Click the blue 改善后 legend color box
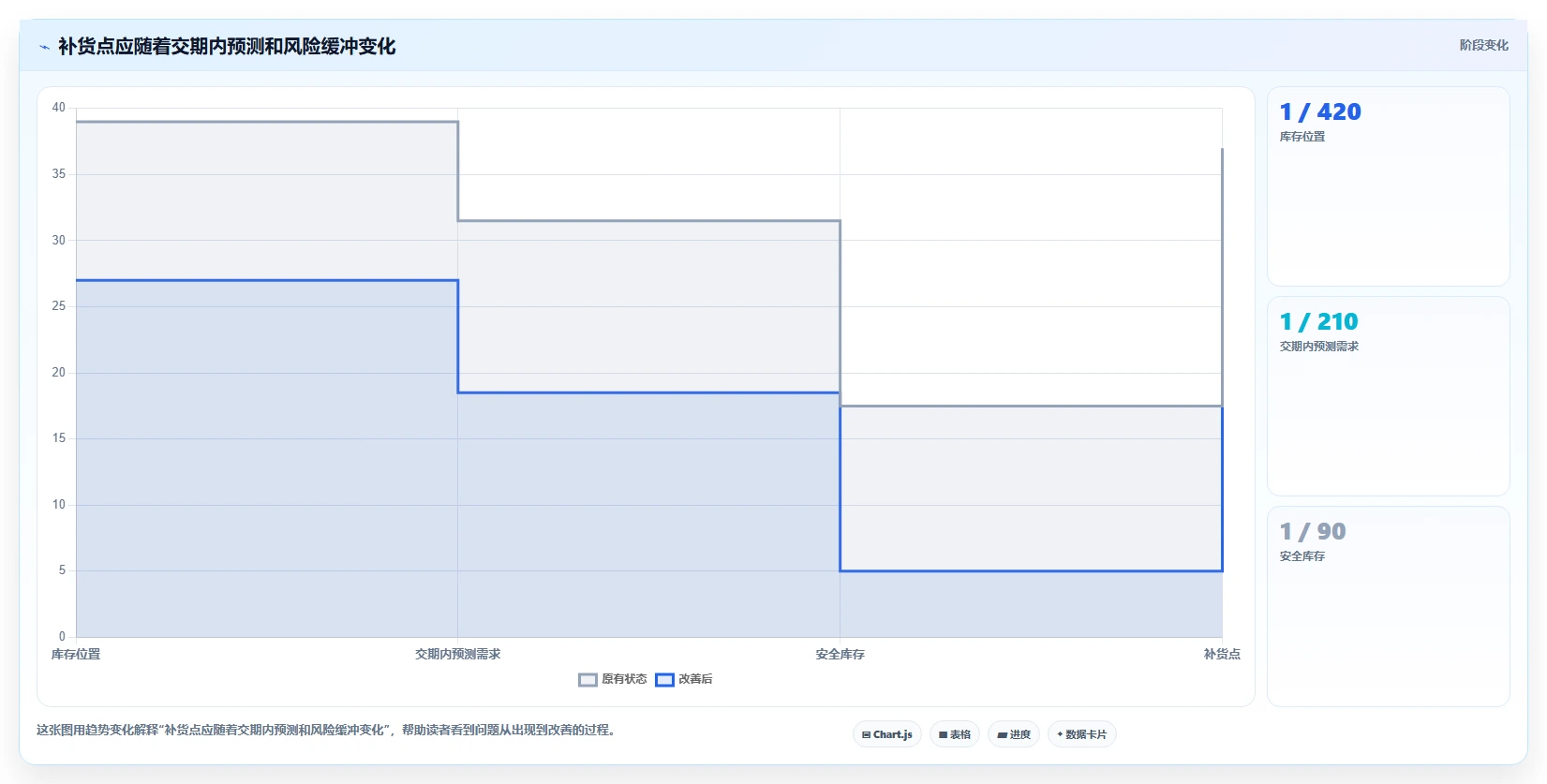 (664, 680)
